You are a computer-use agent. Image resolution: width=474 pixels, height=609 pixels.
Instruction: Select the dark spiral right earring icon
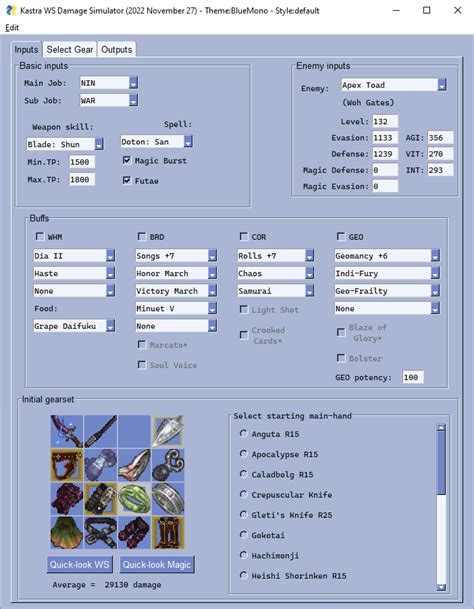click(168, 465)
